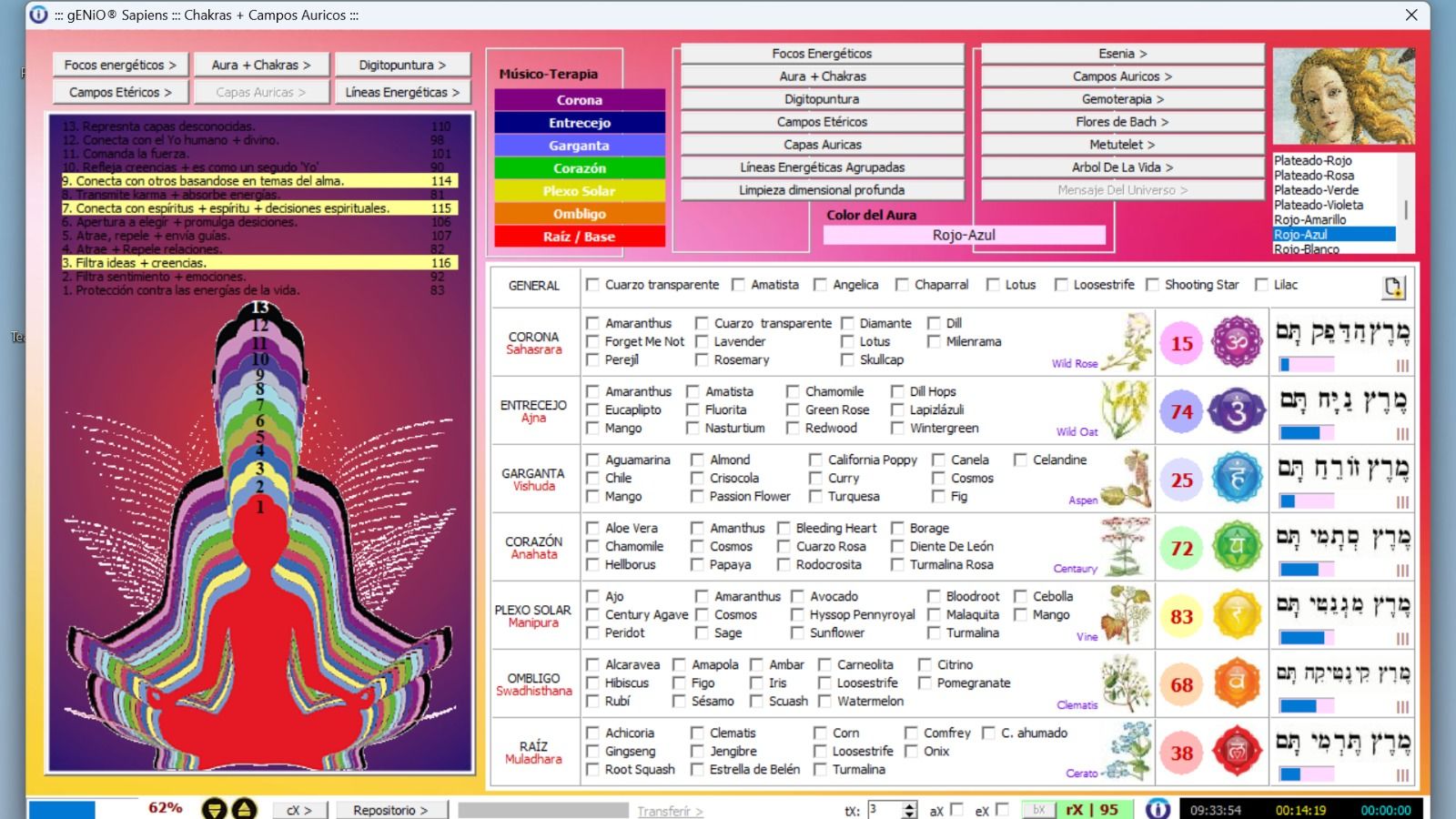Click the Metutelet > button
The width and height of the screenshot is (1456, 819).
coord(1123,145)
